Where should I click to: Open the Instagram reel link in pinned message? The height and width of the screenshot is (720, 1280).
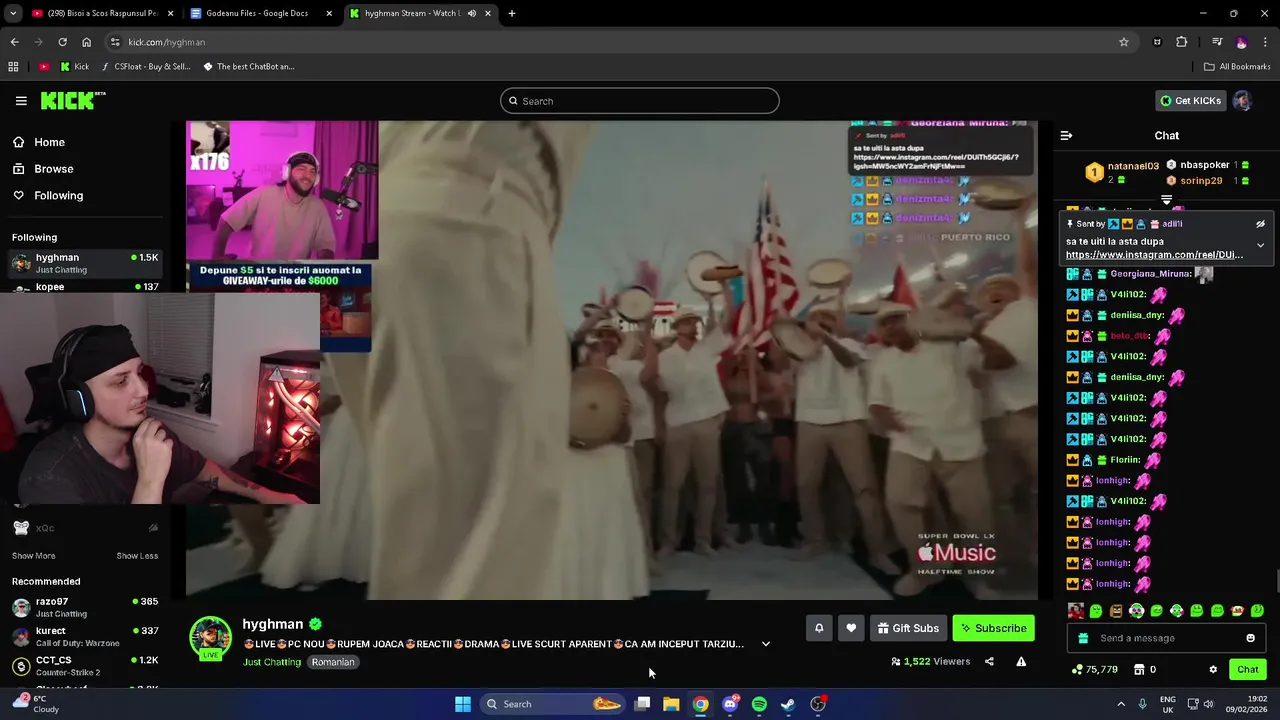(x=1154, y=255)
